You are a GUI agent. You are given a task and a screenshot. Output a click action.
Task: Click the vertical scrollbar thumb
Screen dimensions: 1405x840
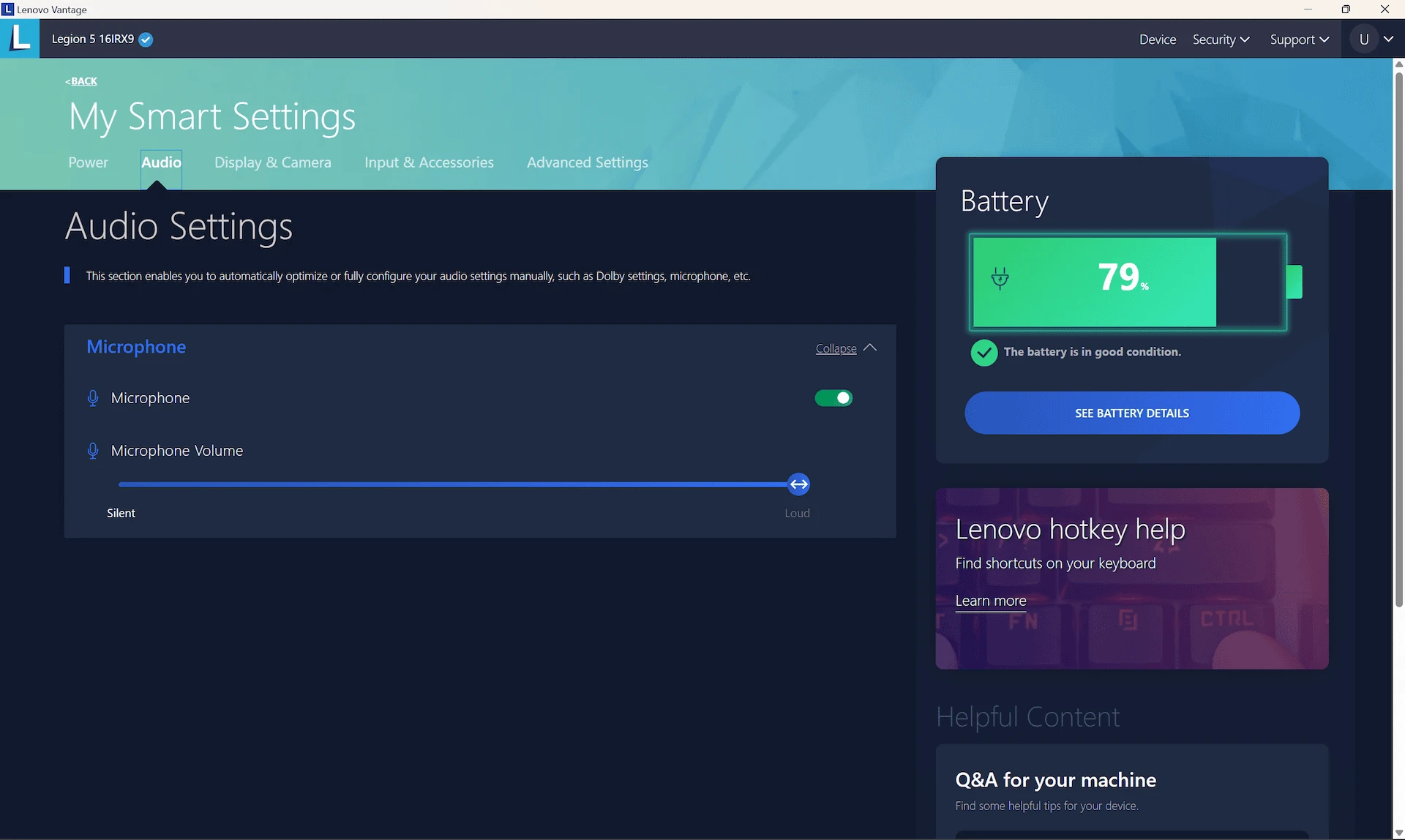1398,340
